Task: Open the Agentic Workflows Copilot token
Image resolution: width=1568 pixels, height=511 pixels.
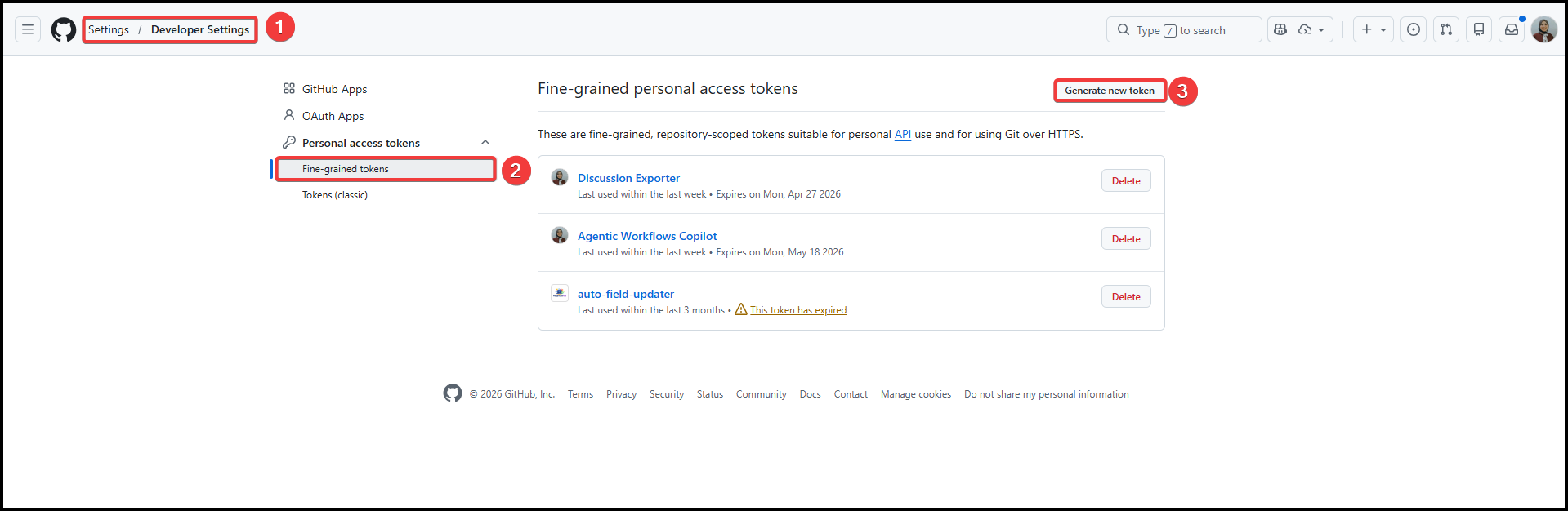Action: (647, 236)
